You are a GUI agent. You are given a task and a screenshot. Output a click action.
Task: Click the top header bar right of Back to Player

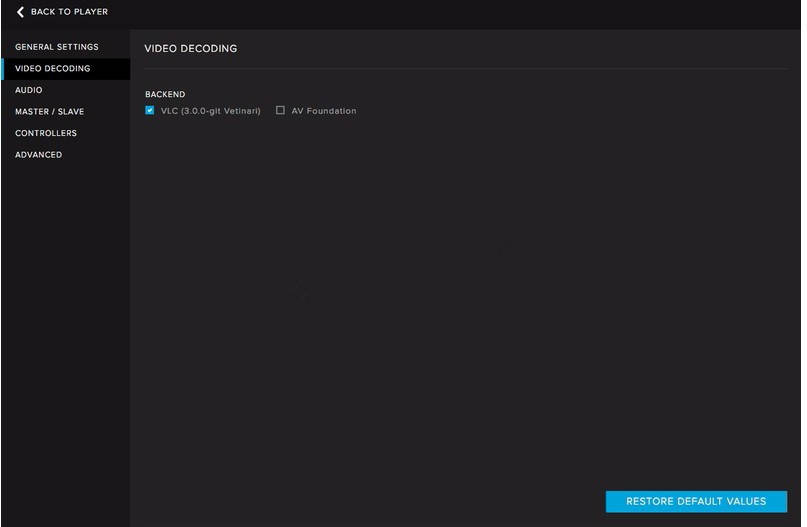click(x=450, y=13)
